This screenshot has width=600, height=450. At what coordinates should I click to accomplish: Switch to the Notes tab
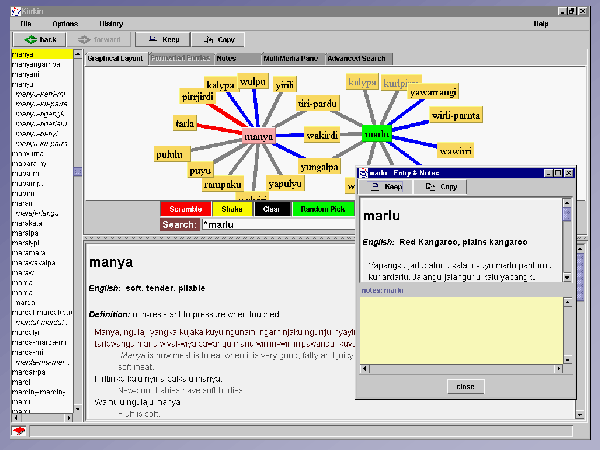(x=227, y=58)
